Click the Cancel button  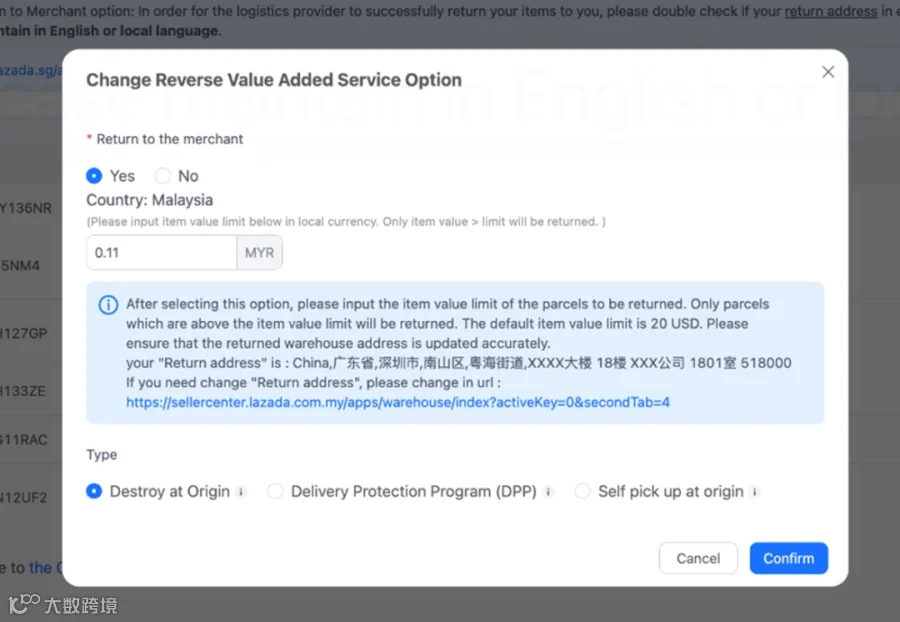[698, 558]
